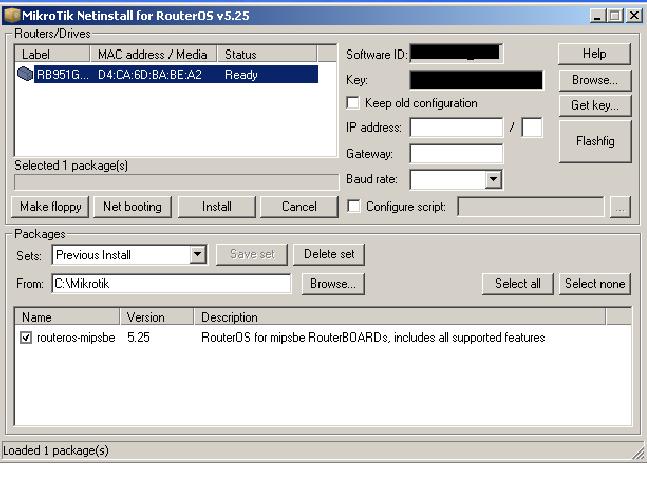This screenshot has width=647, height=480.
Task: Enable Keep old configuration checkbox
Action: (x=353, y=102)
